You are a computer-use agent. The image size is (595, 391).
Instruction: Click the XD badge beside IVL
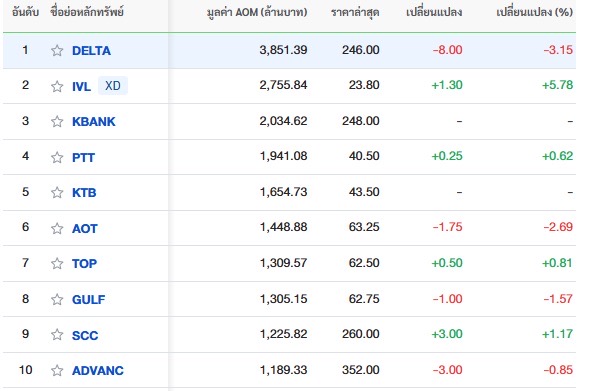coord(113,85)
